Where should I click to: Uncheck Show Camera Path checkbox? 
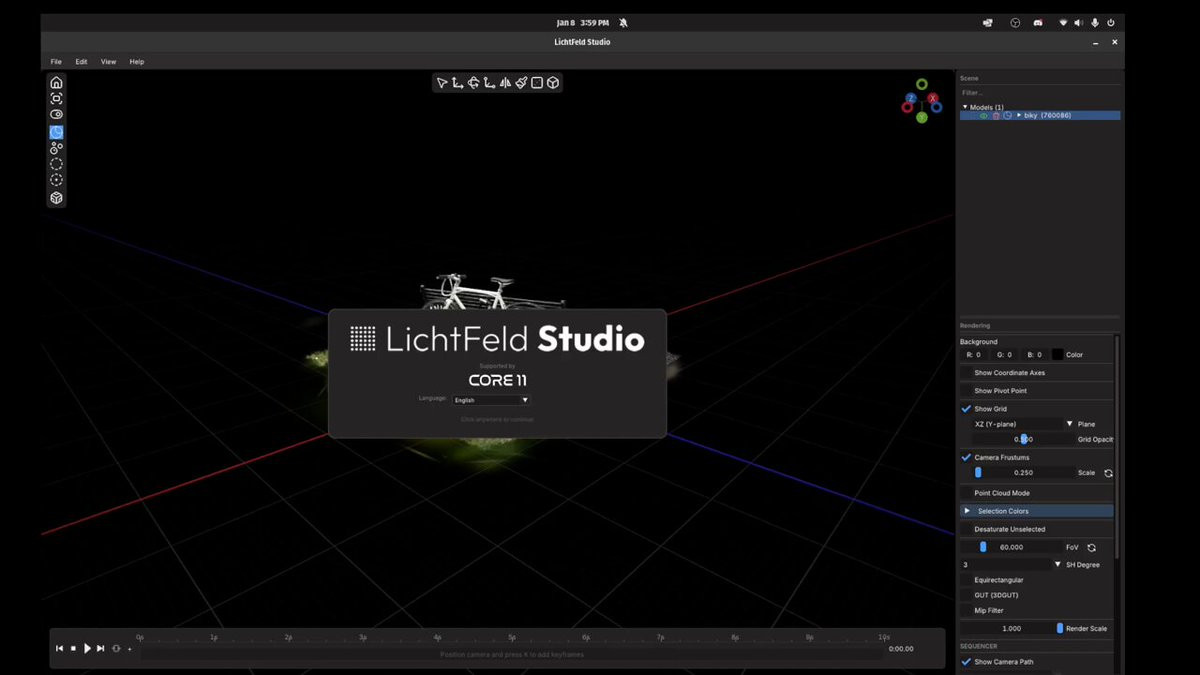coord(966,662)
